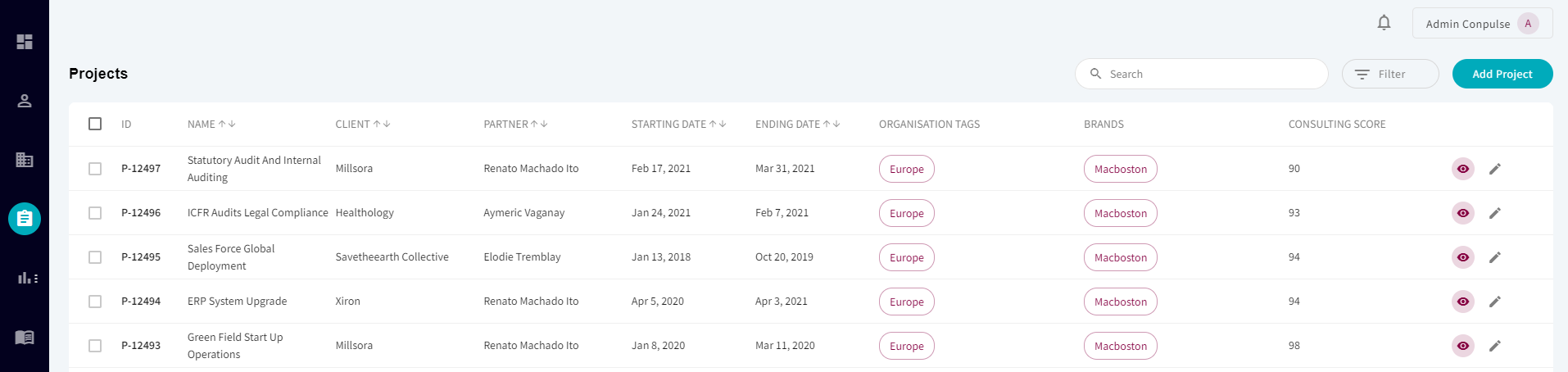Focus the Search input field
This screenshot has height=372, width=1568.
[x=1201, y=74]
